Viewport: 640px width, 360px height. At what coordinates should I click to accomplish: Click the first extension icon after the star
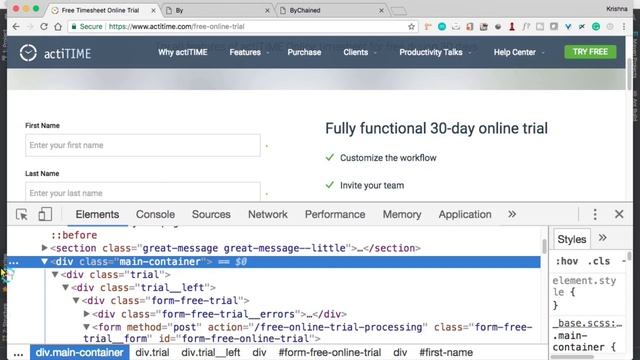[428, 27]
